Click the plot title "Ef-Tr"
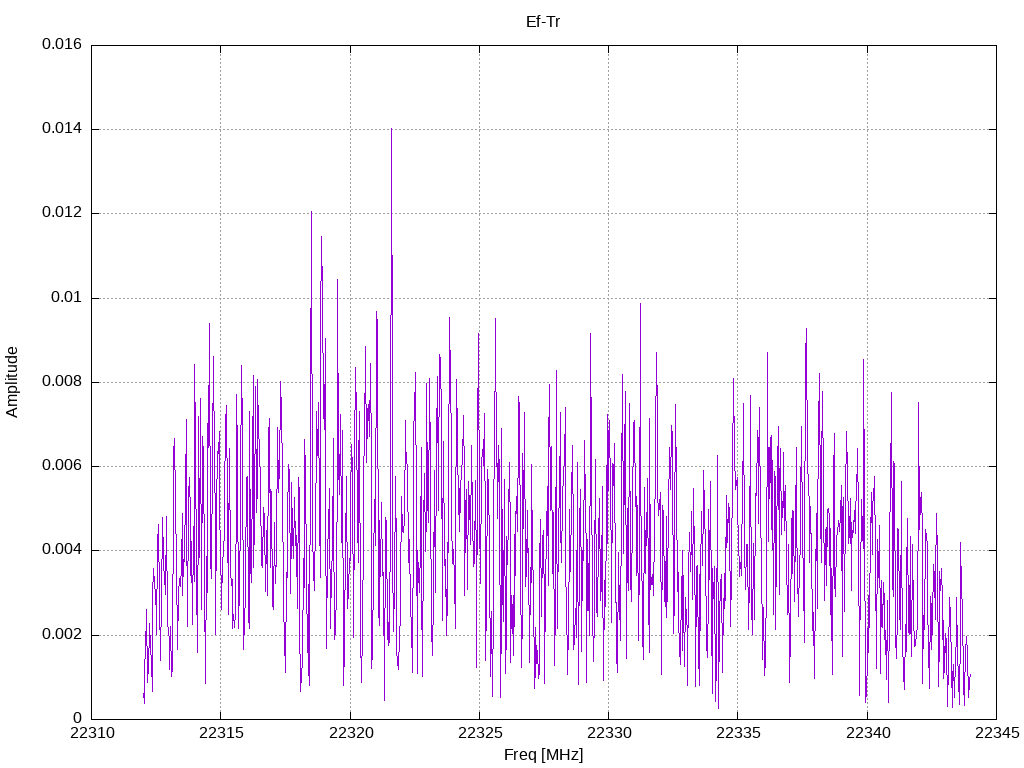The image size is (1024, 768). tap(543, 22)
